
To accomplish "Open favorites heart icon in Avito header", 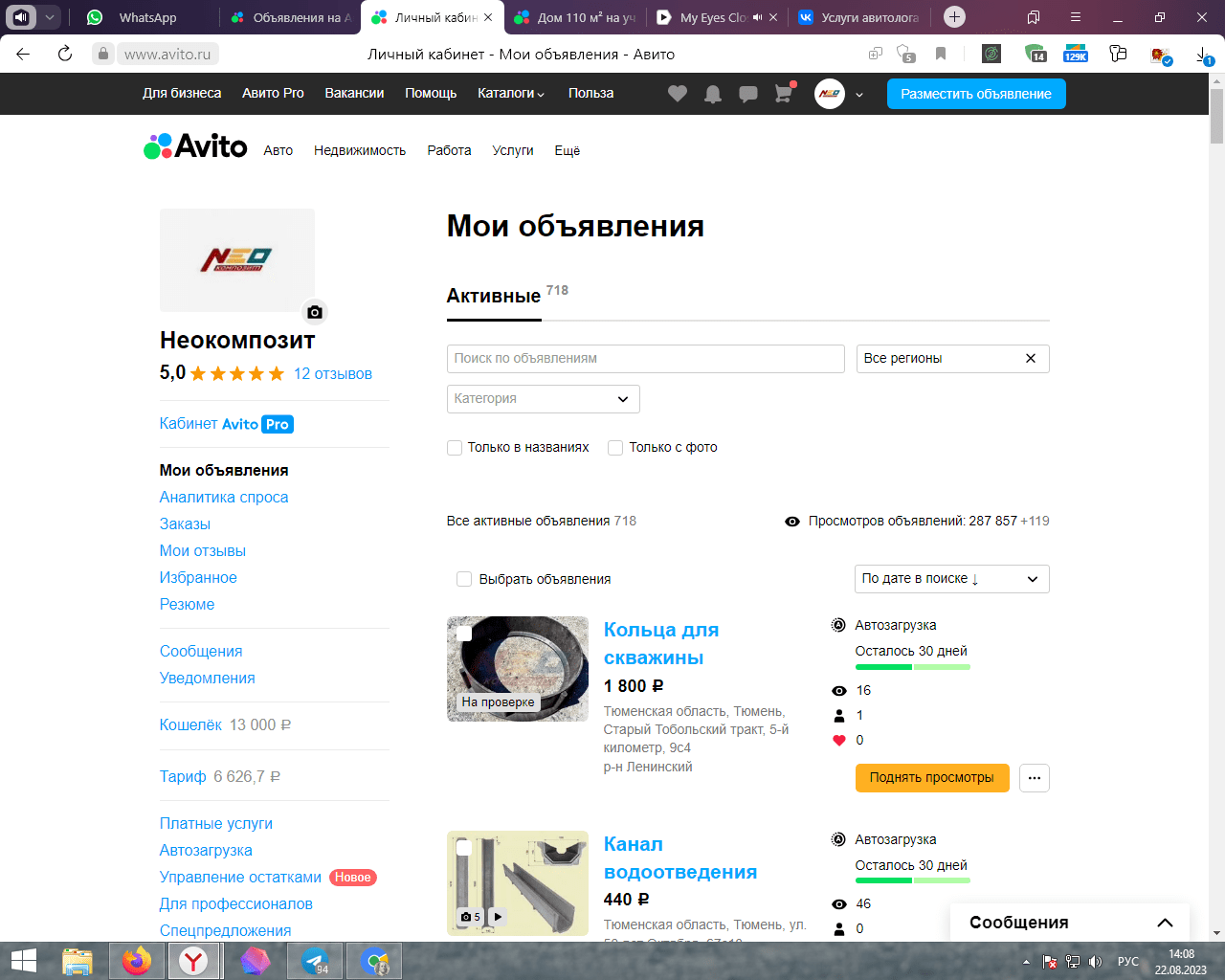I will (x=678, y=94).
